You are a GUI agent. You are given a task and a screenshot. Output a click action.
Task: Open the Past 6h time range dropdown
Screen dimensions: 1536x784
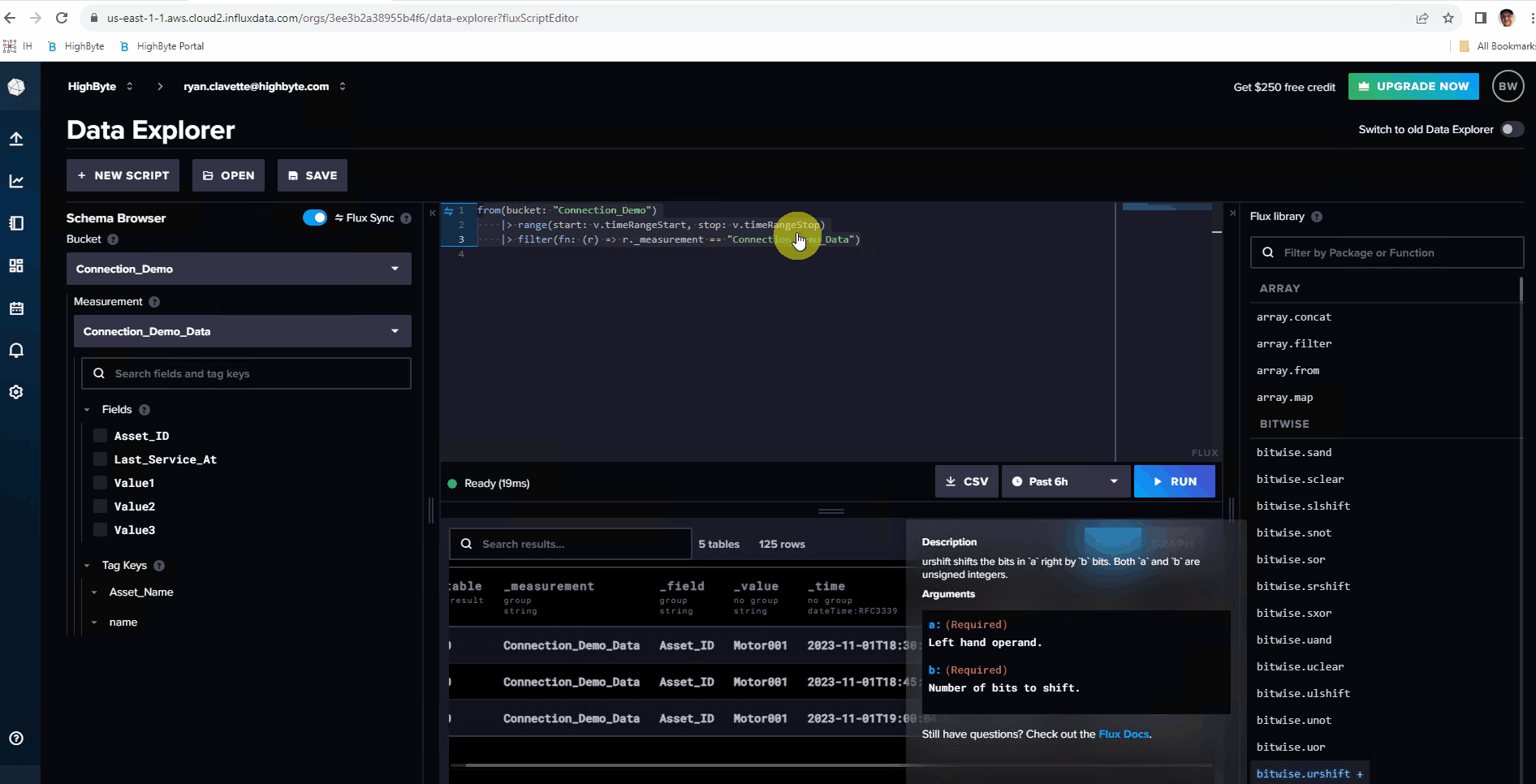click(x=1064, y=481)
